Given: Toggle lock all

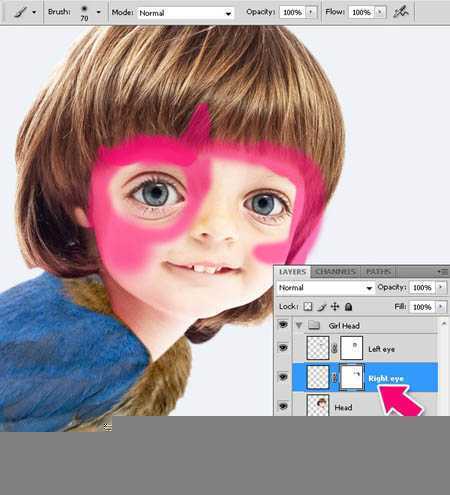Looking at the screenshot, I should pyautogui.click(x=348, y=307).
